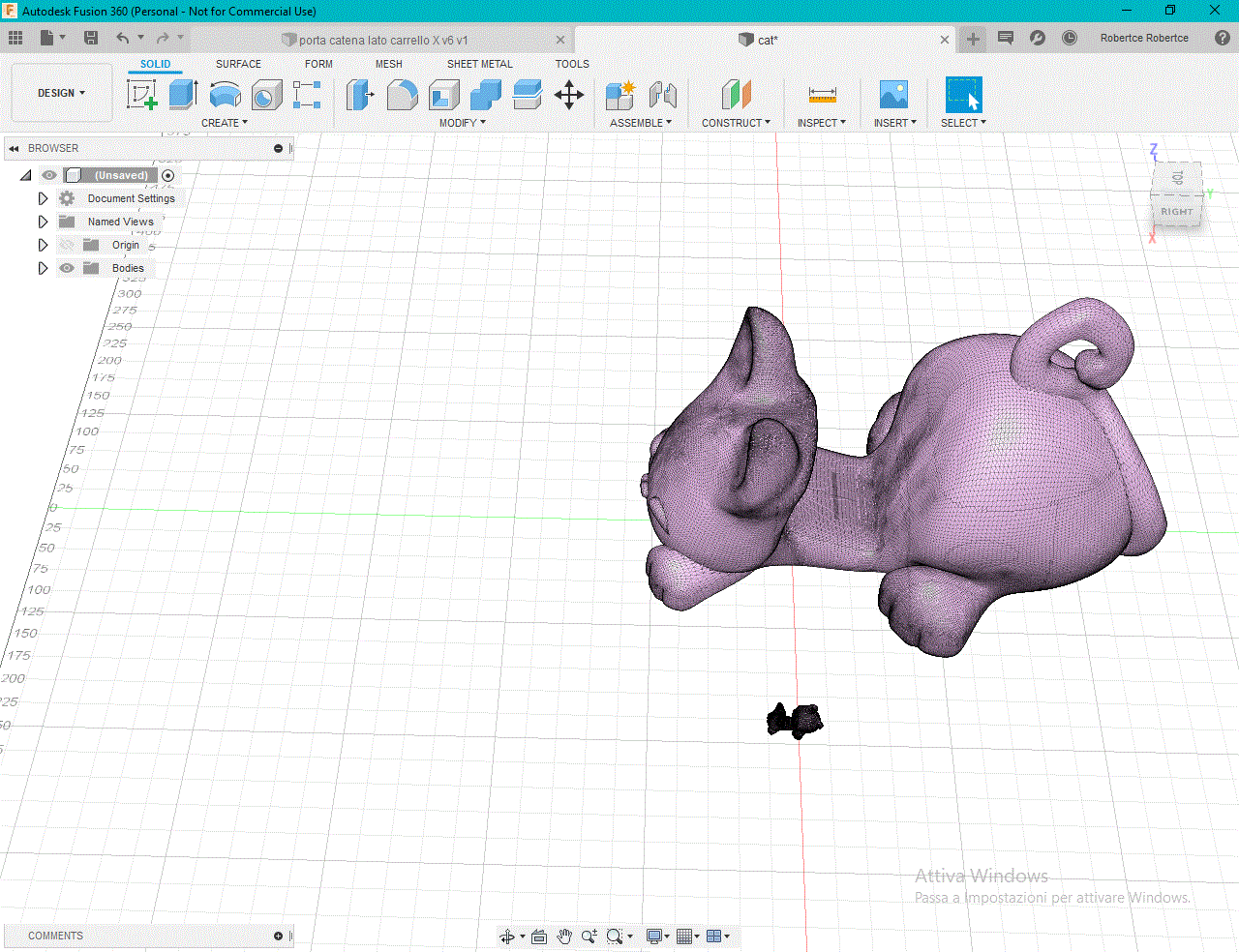Click the Extrude tool icon

[183, 95]
